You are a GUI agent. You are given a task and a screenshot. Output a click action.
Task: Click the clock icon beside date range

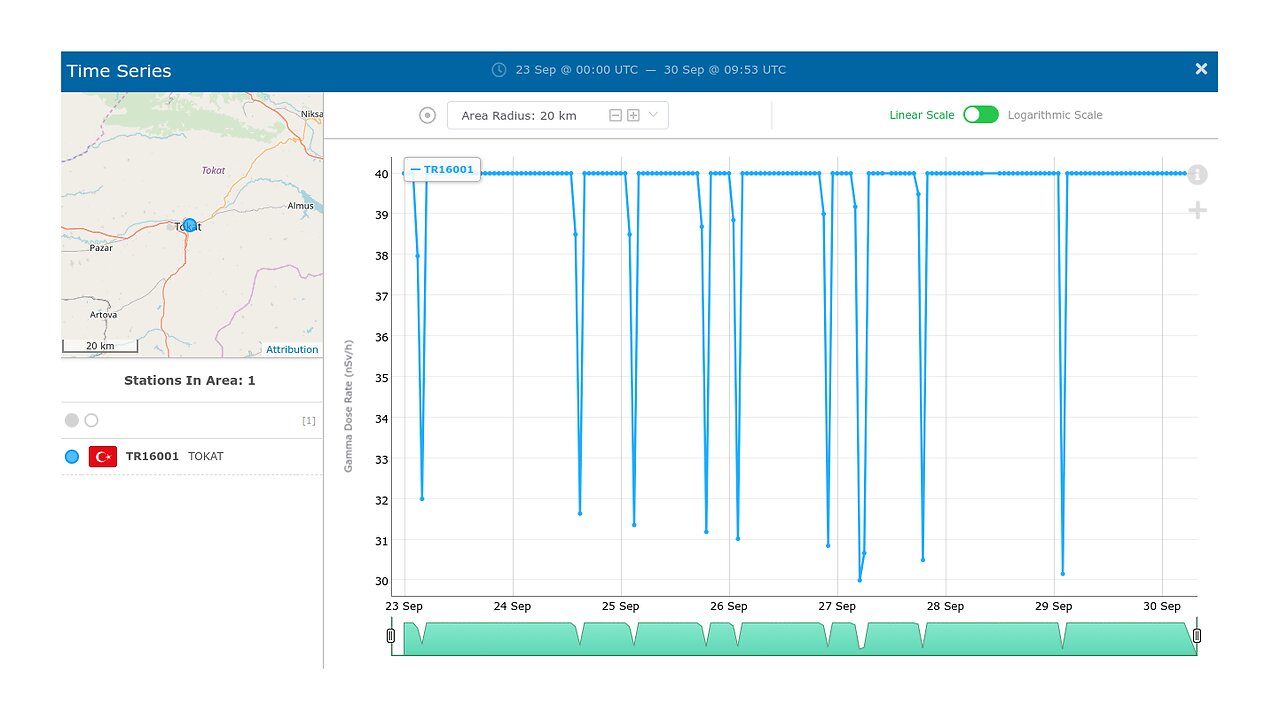click(499, 70)
